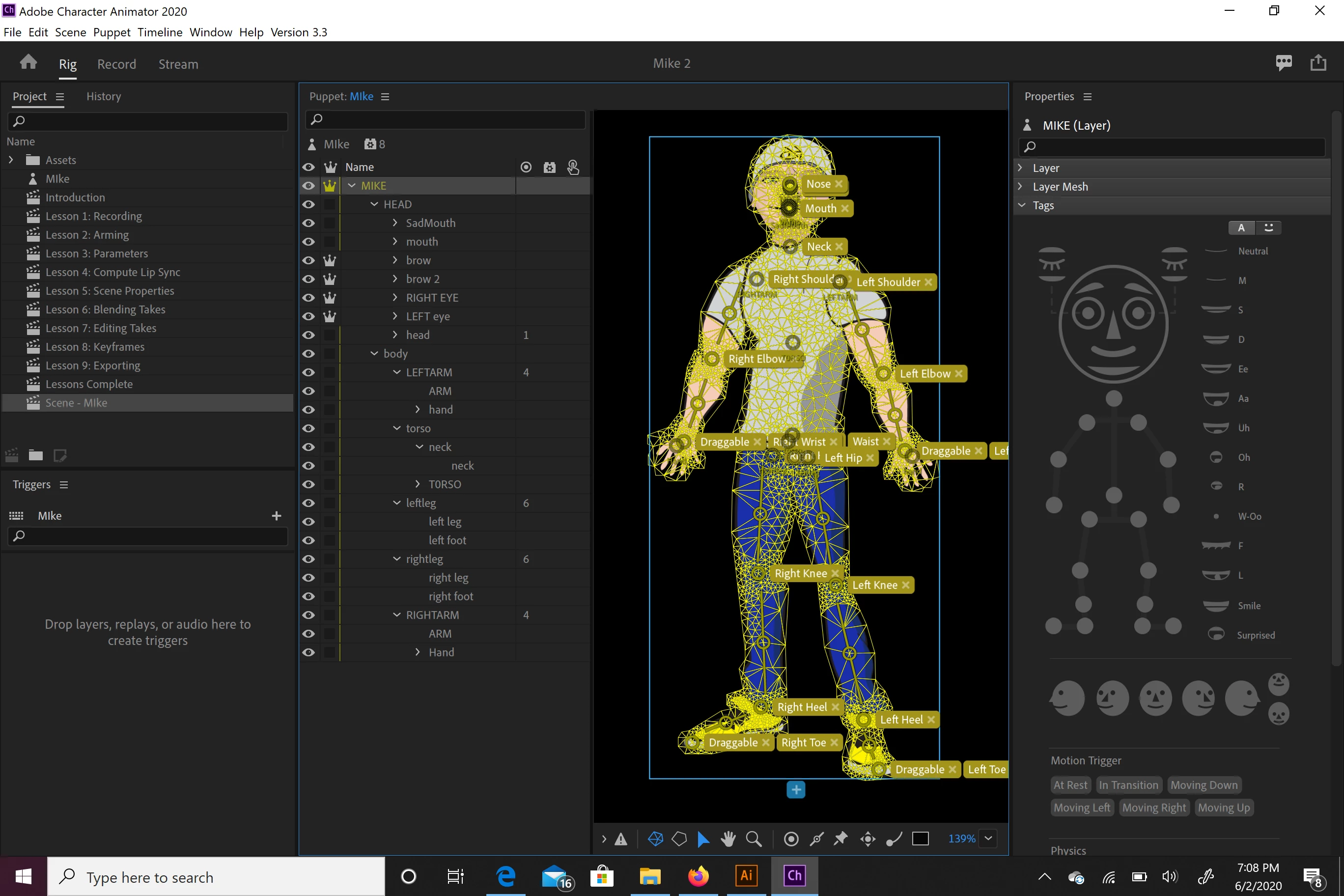
Task: Hide the SadMouth layer
Action: pos(308,223)
